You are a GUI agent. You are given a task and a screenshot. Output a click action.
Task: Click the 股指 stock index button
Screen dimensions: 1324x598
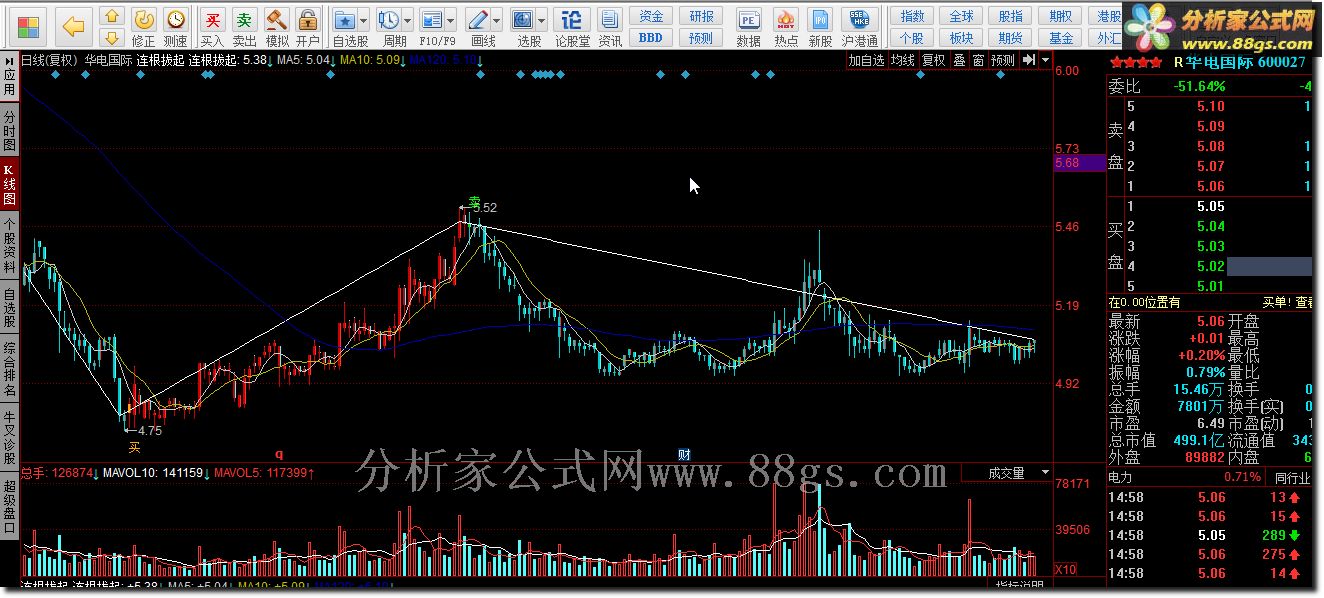(1011, 16)
